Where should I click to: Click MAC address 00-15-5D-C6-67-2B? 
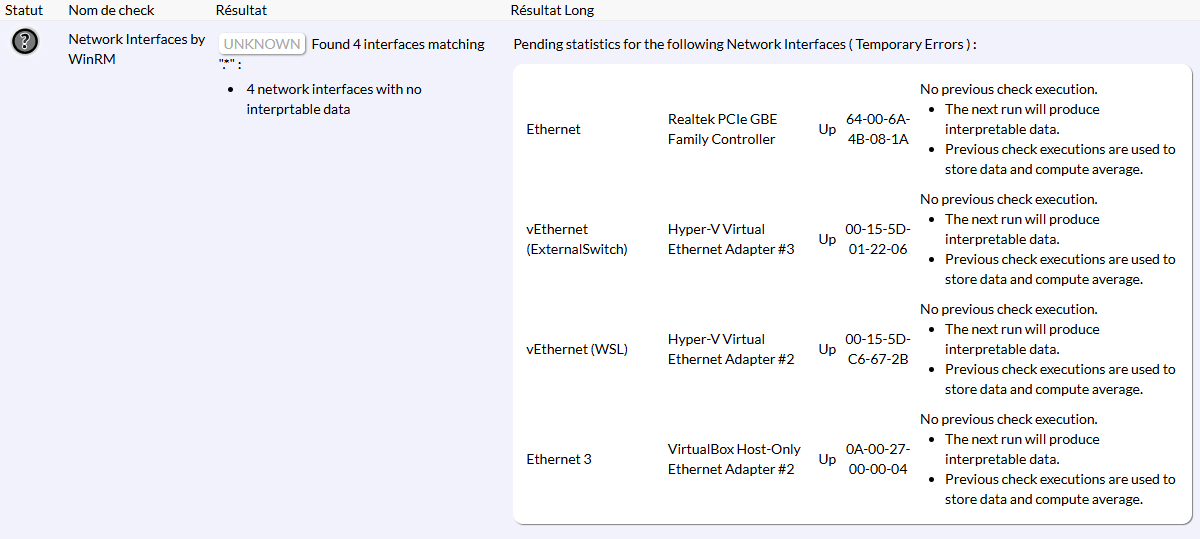(x=877, y=349)
